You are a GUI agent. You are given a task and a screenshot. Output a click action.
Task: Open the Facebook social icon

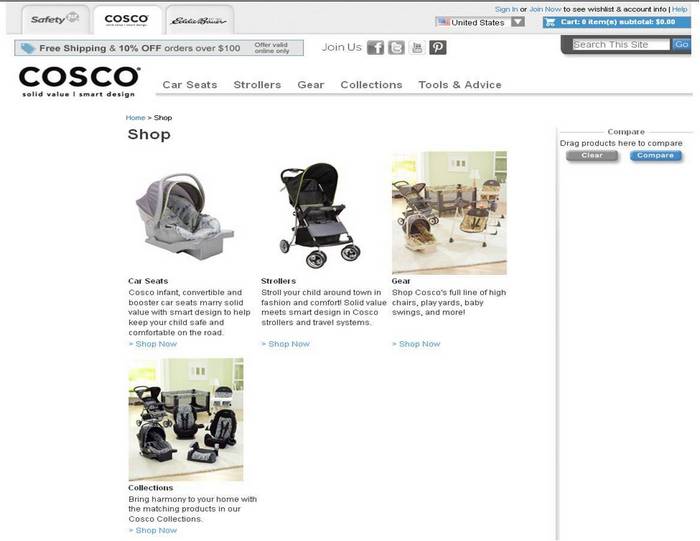pos(375,47)
